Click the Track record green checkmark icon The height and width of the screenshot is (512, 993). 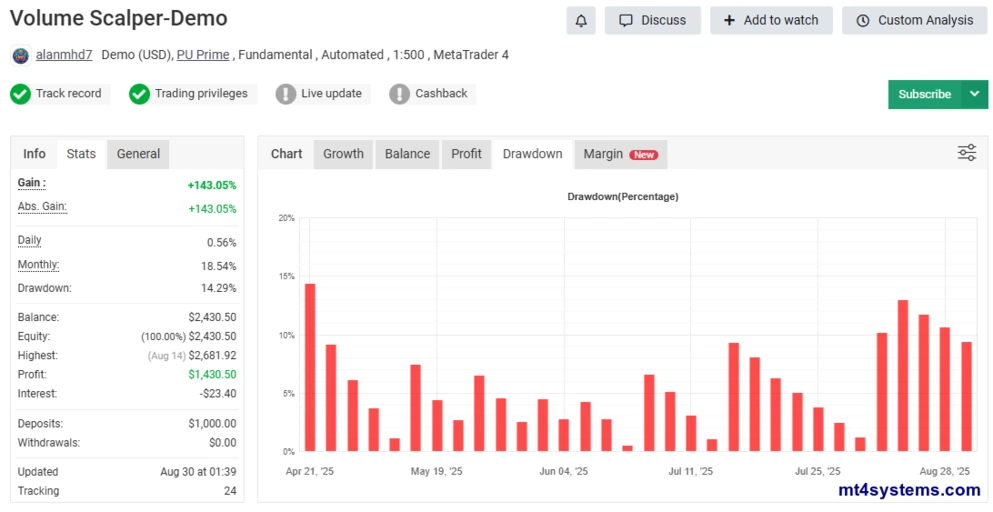tap(20, 94)
